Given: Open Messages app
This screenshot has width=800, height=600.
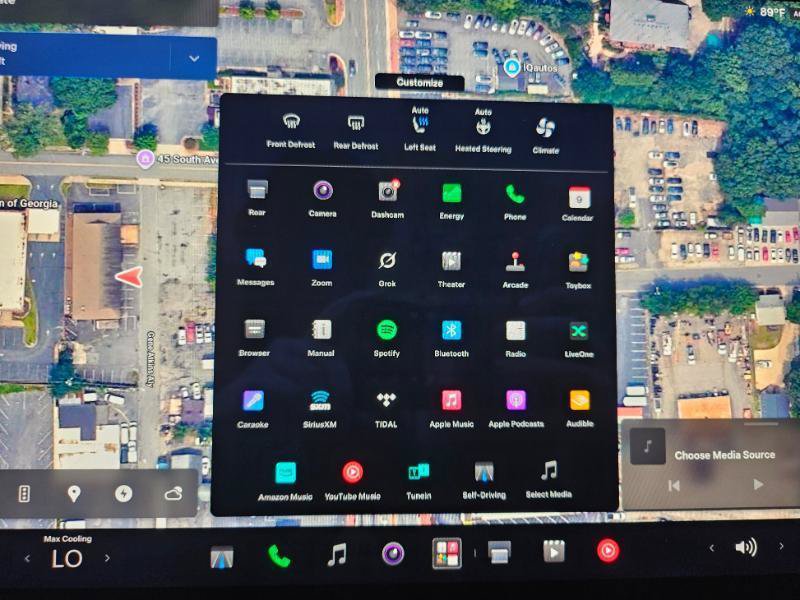Looking at the screenshot, I should (256, 266).
